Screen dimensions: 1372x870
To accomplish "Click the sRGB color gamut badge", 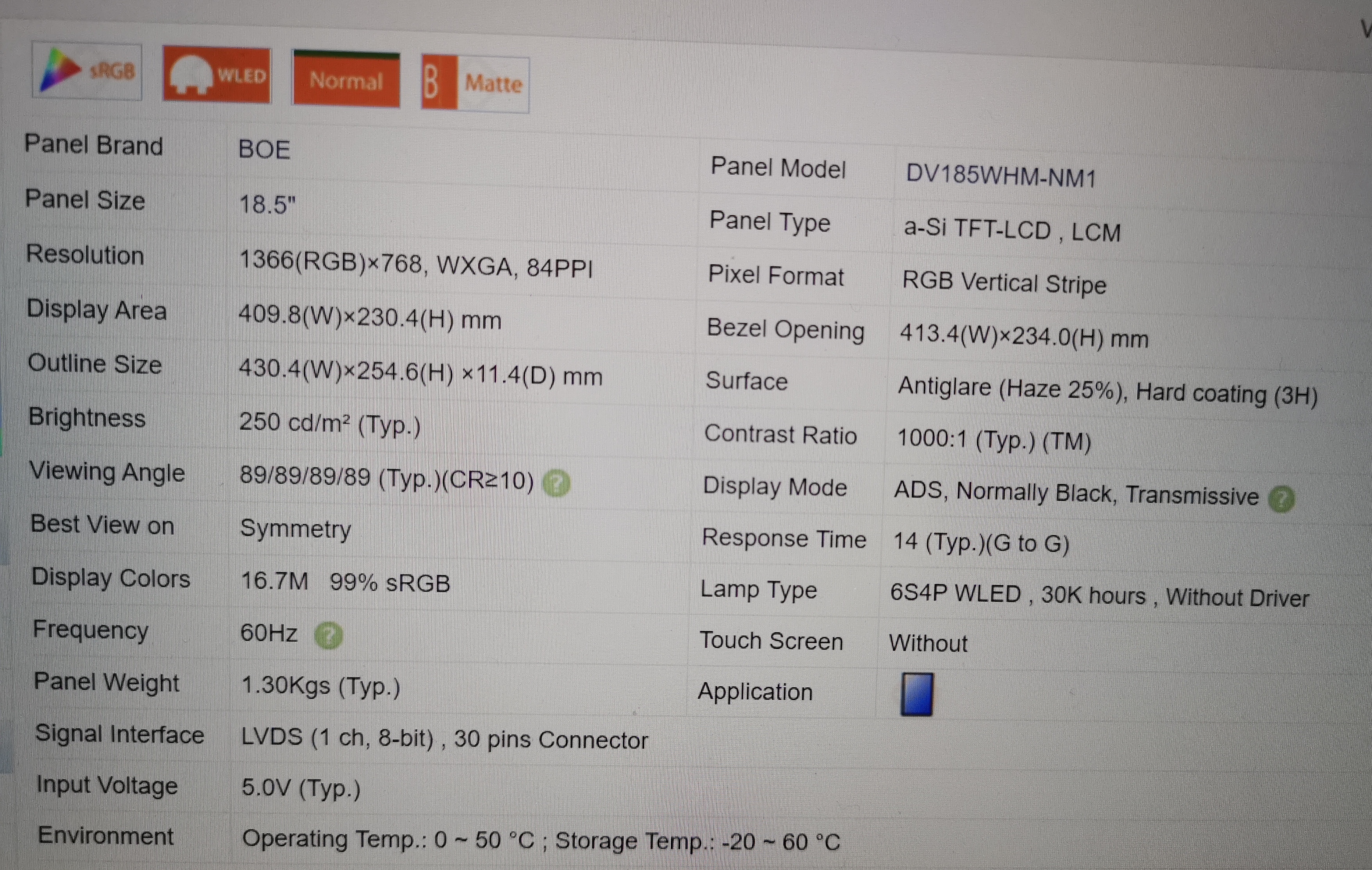I will tap(87, 71).
